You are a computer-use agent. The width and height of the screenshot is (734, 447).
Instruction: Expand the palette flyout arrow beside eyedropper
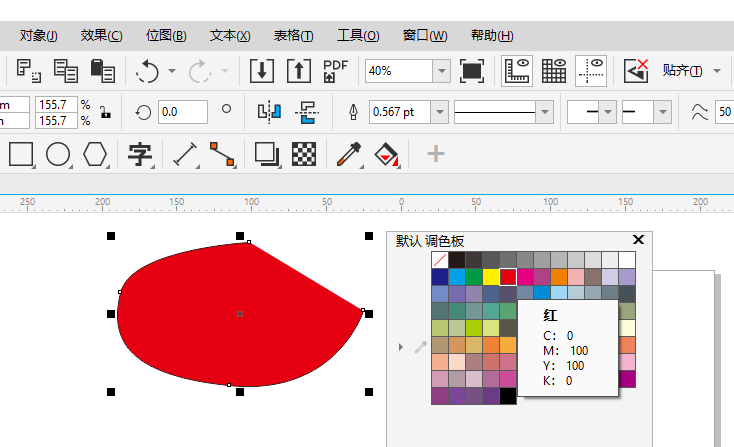pyautogui.click(x=401, y=347)
